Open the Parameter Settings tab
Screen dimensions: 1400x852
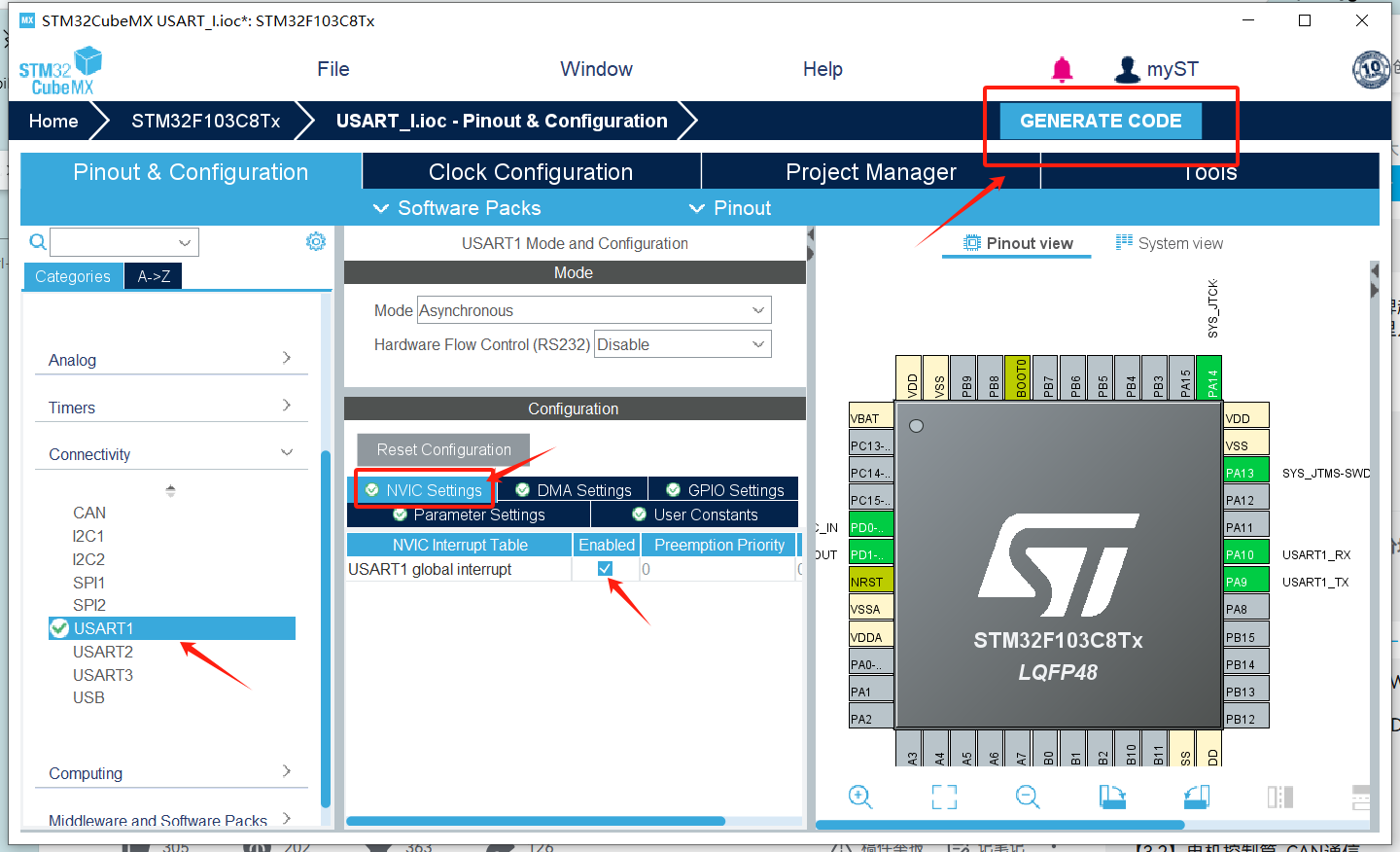(x=469, y=515)
